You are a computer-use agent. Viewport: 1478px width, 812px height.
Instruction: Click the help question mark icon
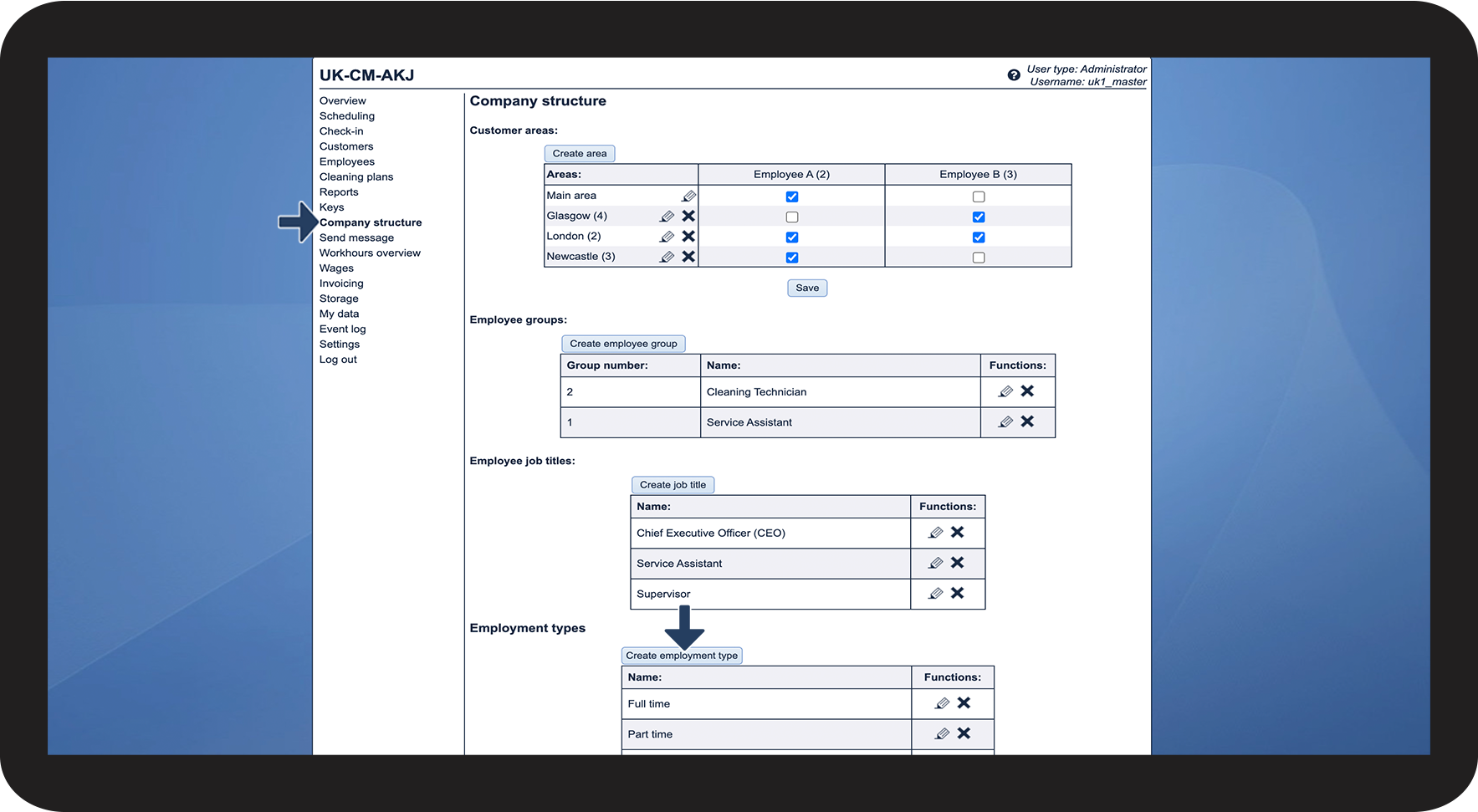pos(1013,75)
